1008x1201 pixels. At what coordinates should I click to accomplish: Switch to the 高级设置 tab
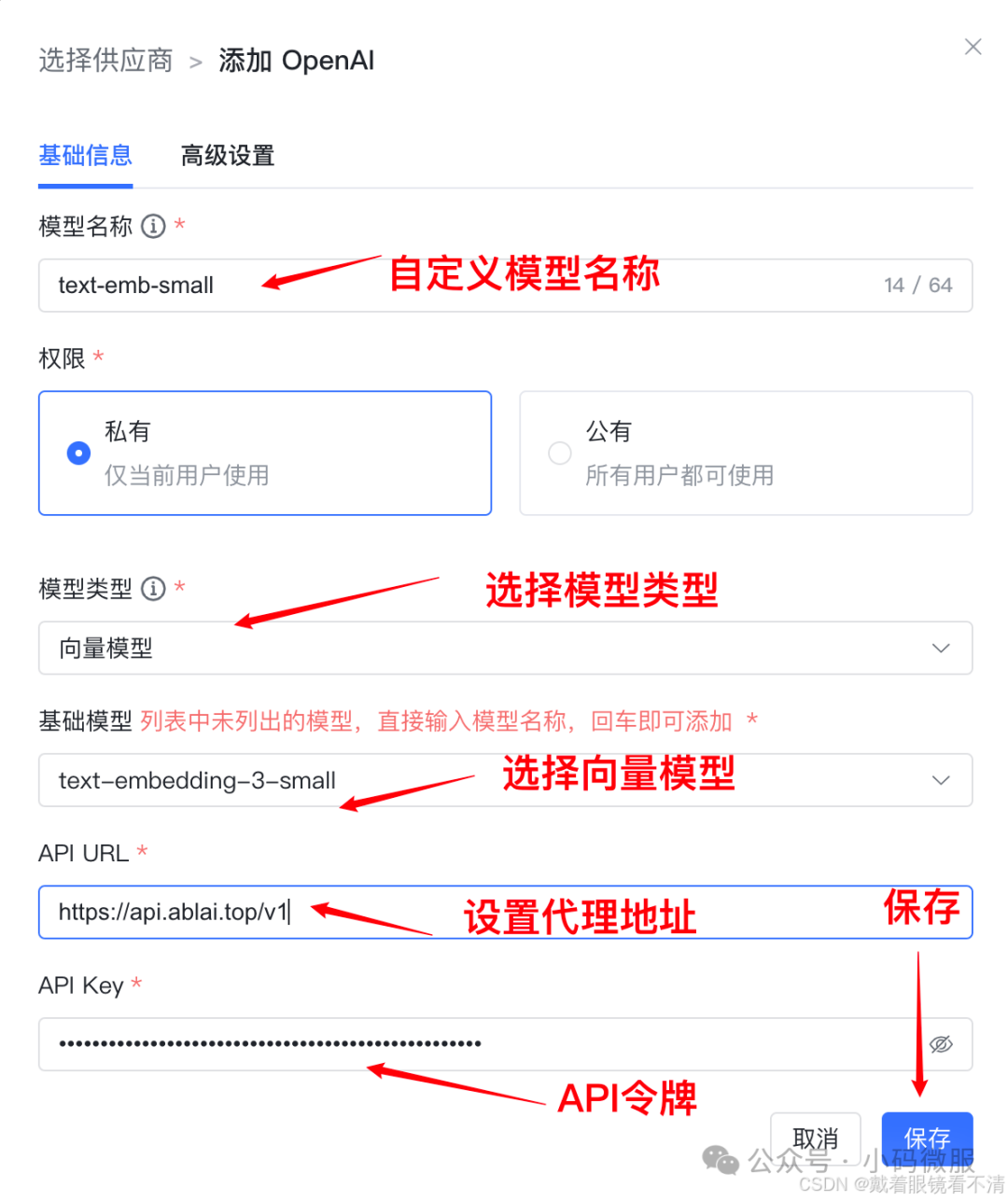228,156
